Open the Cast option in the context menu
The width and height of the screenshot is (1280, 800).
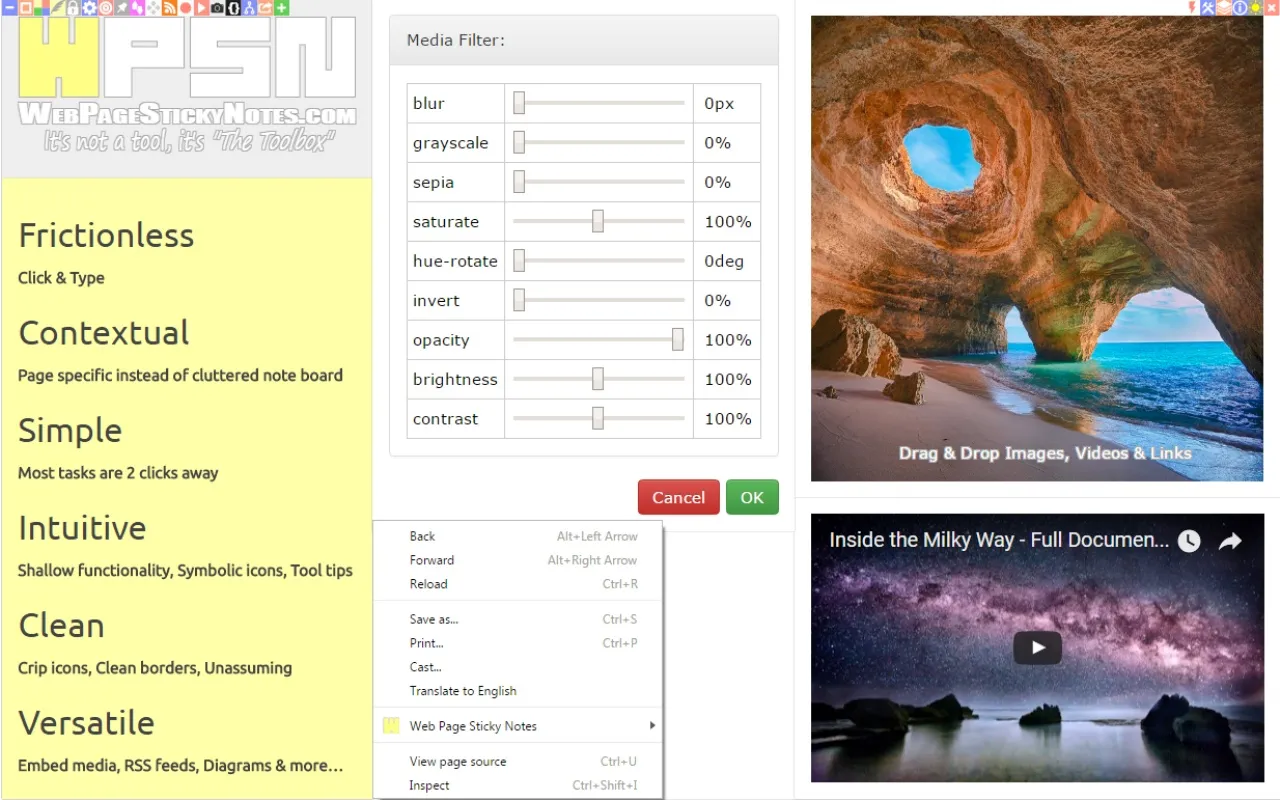click(x=426, y=667)
